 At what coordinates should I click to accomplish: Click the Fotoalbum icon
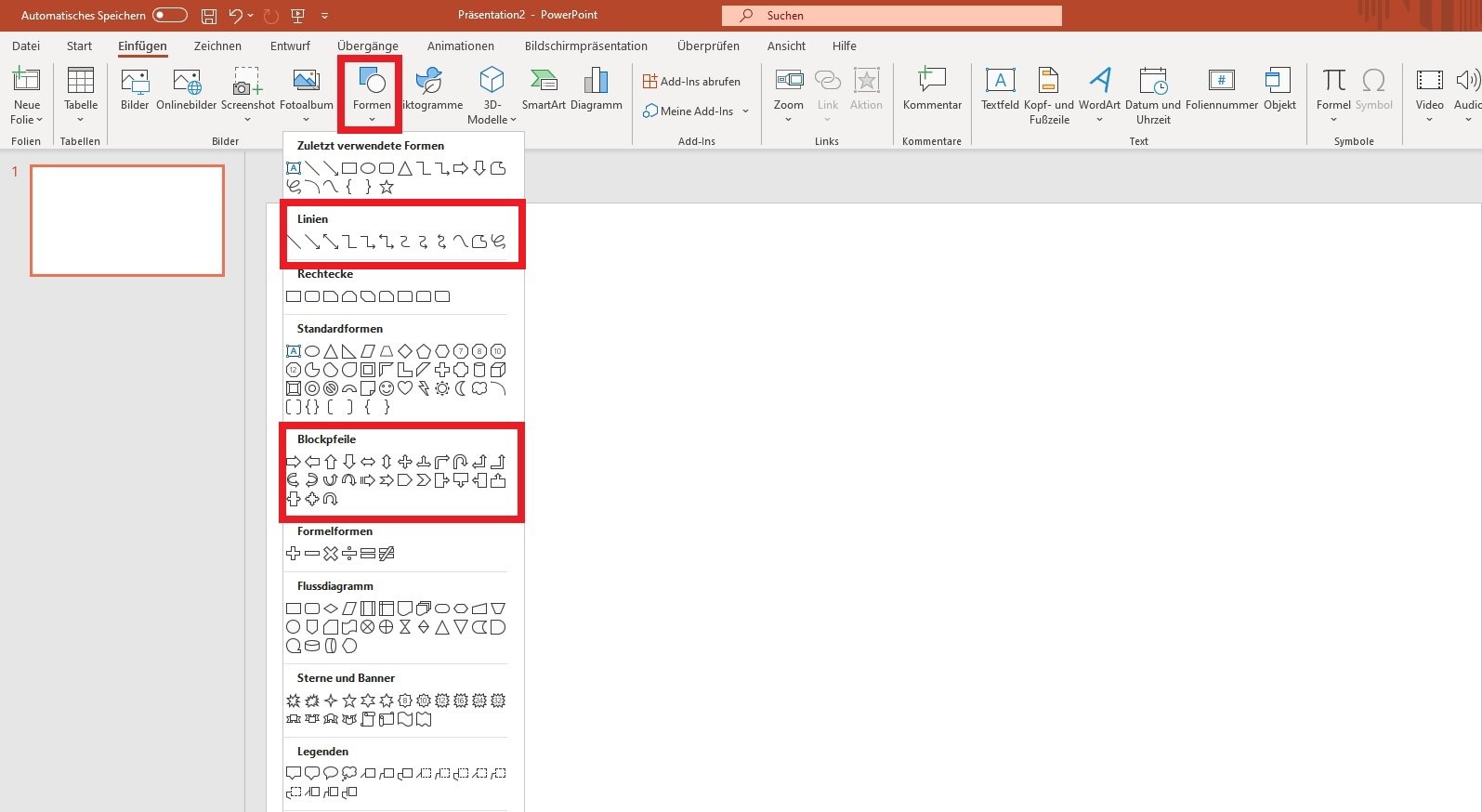(x=306, y=82)
